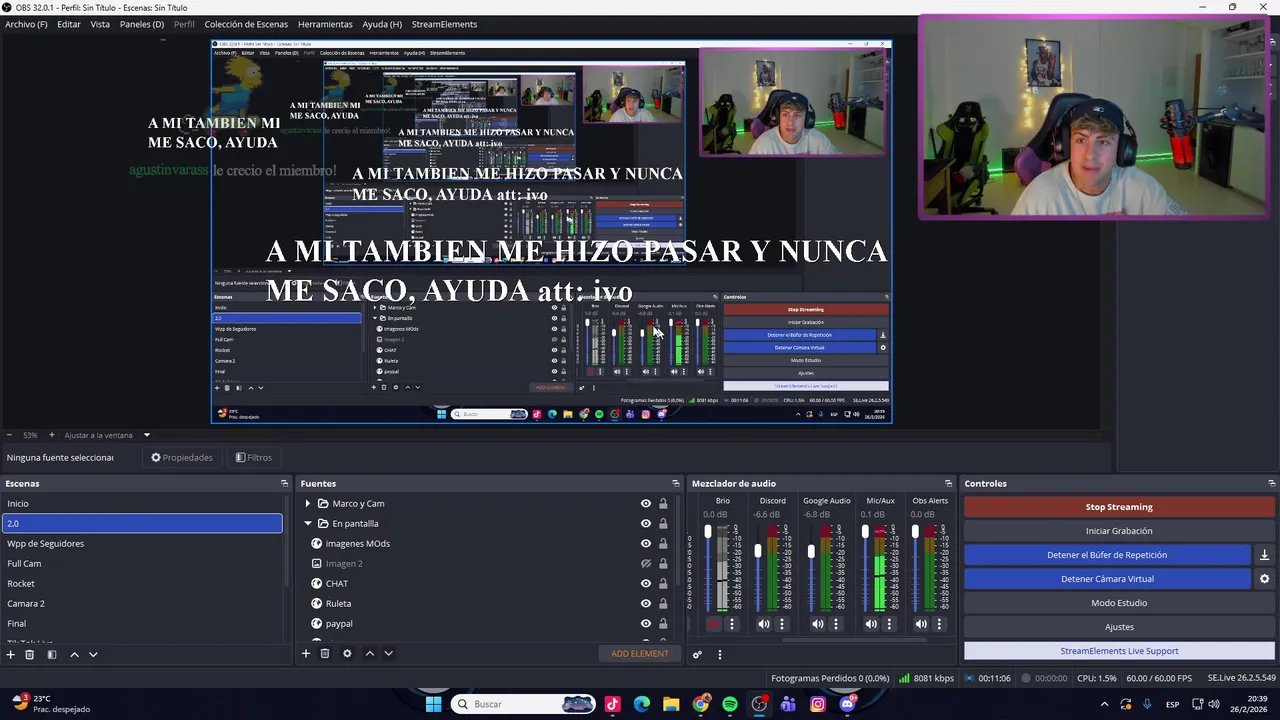The height and width of the screenshot is (720, 1280).
Task: Move the source up in Fuentes
Action: click(369, 653)
